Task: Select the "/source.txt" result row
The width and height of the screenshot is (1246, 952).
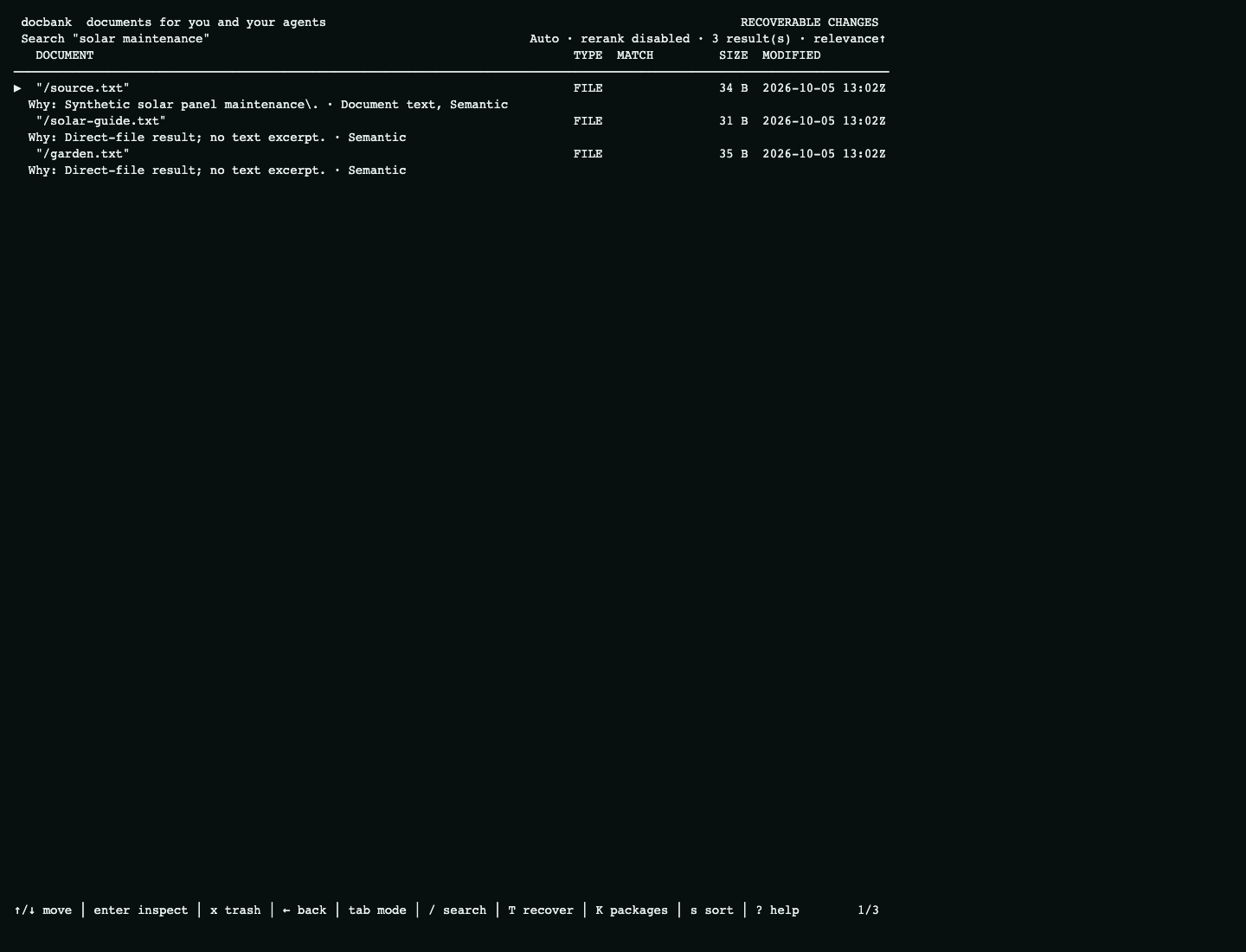Action: [450, 88]
